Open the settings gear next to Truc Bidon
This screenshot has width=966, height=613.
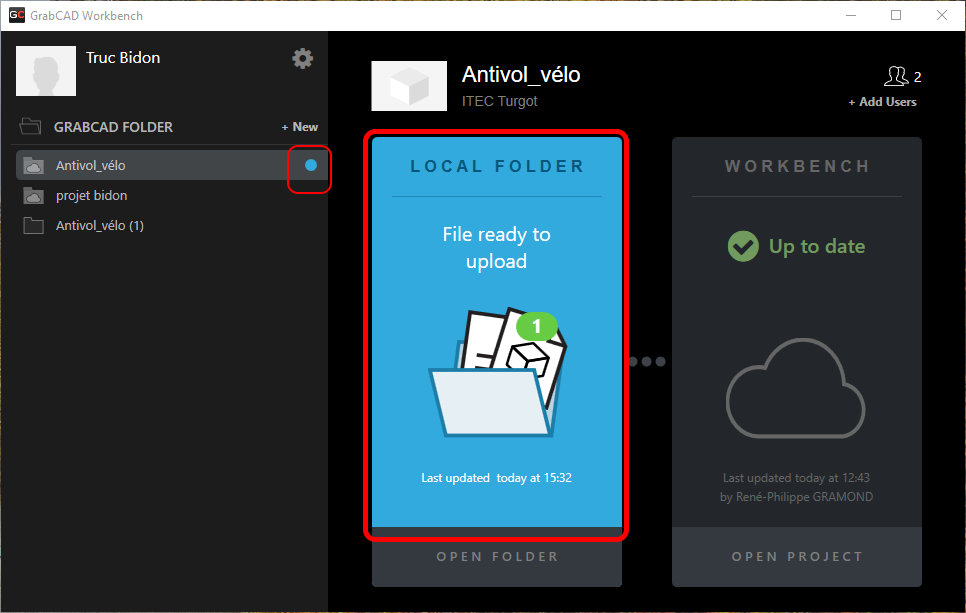(302, 59)
